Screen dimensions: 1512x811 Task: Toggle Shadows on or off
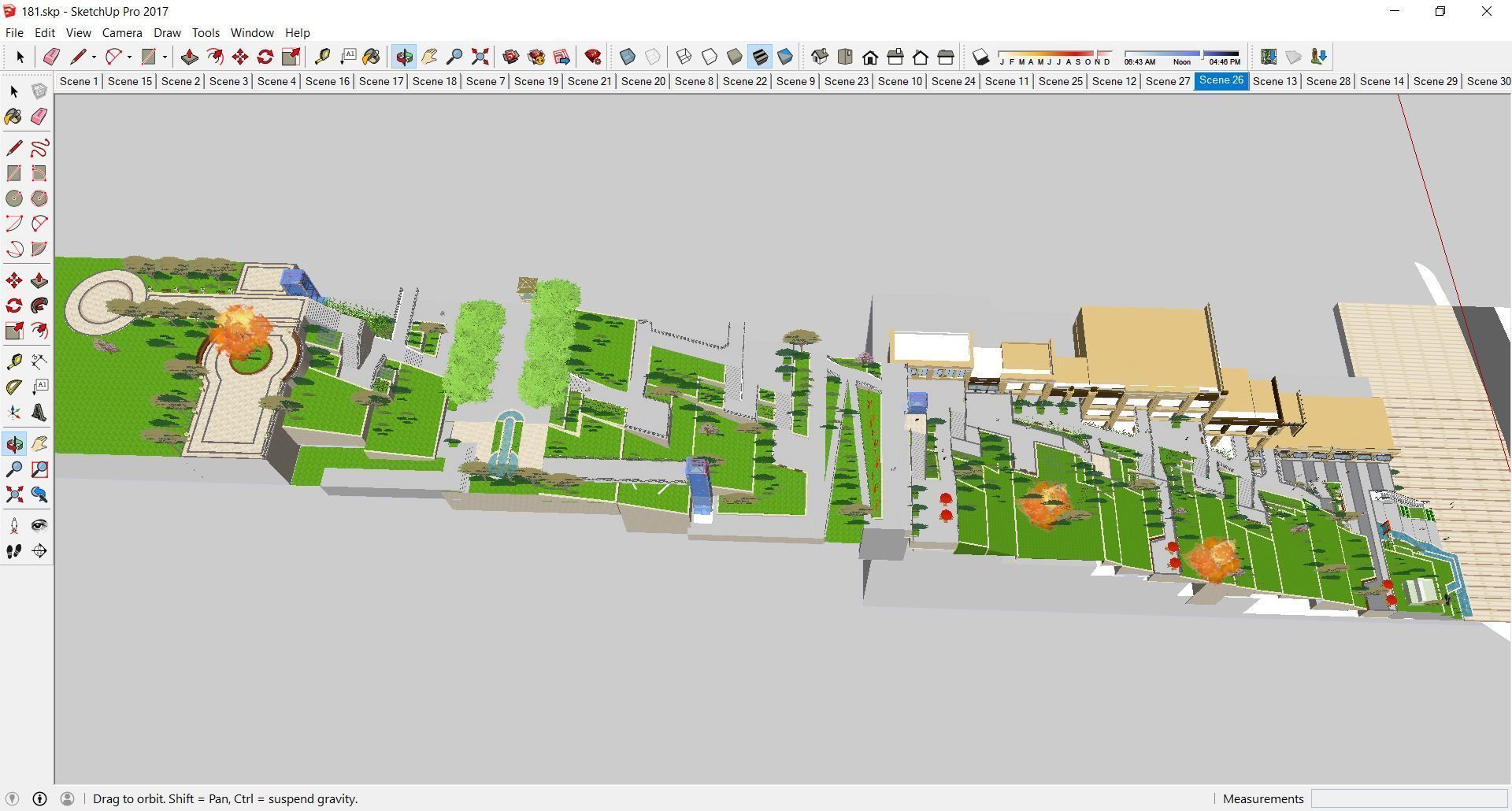coord(980,57)
